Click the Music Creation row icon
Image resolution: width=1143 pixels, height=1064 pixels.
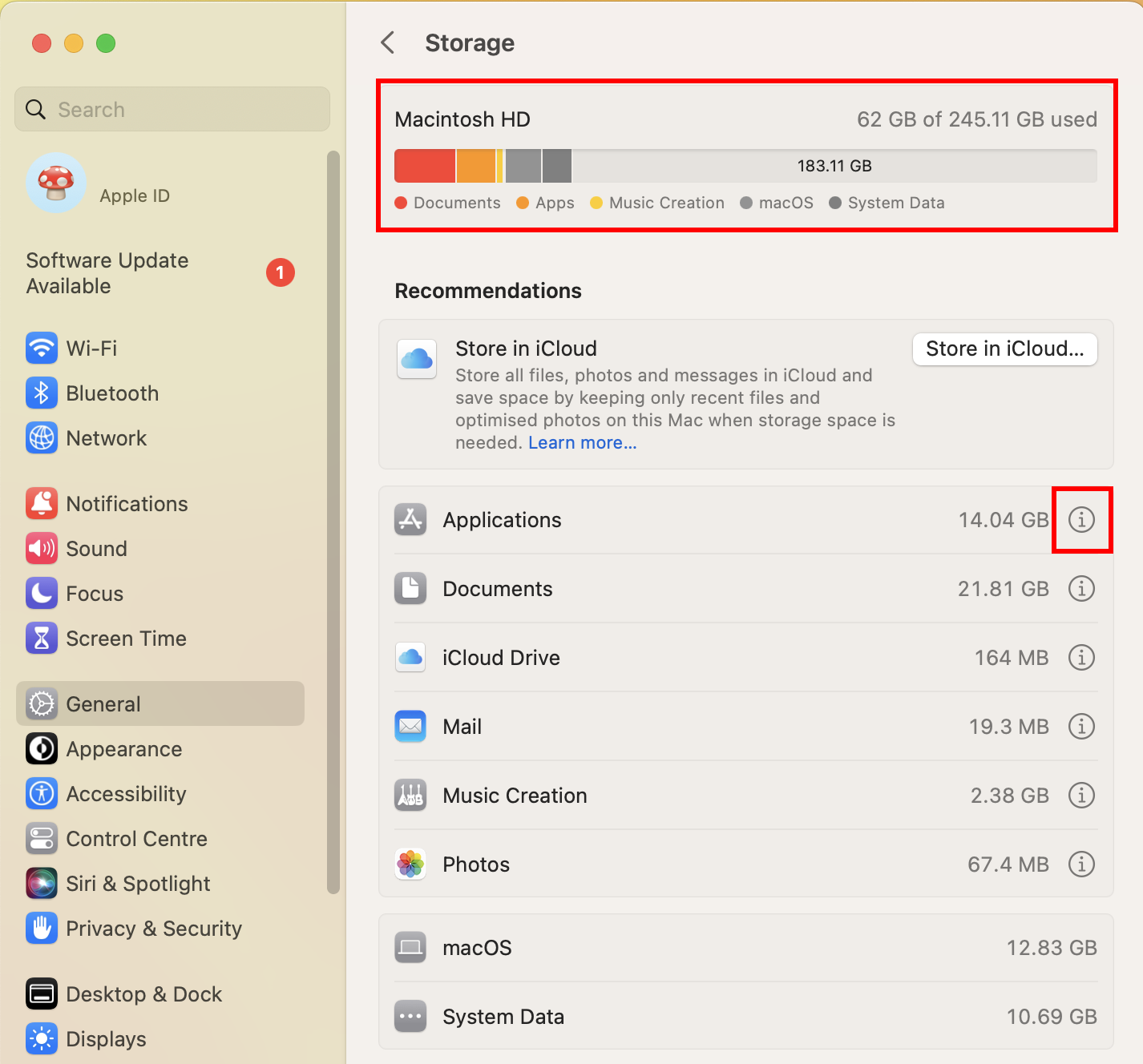point(410,796)
